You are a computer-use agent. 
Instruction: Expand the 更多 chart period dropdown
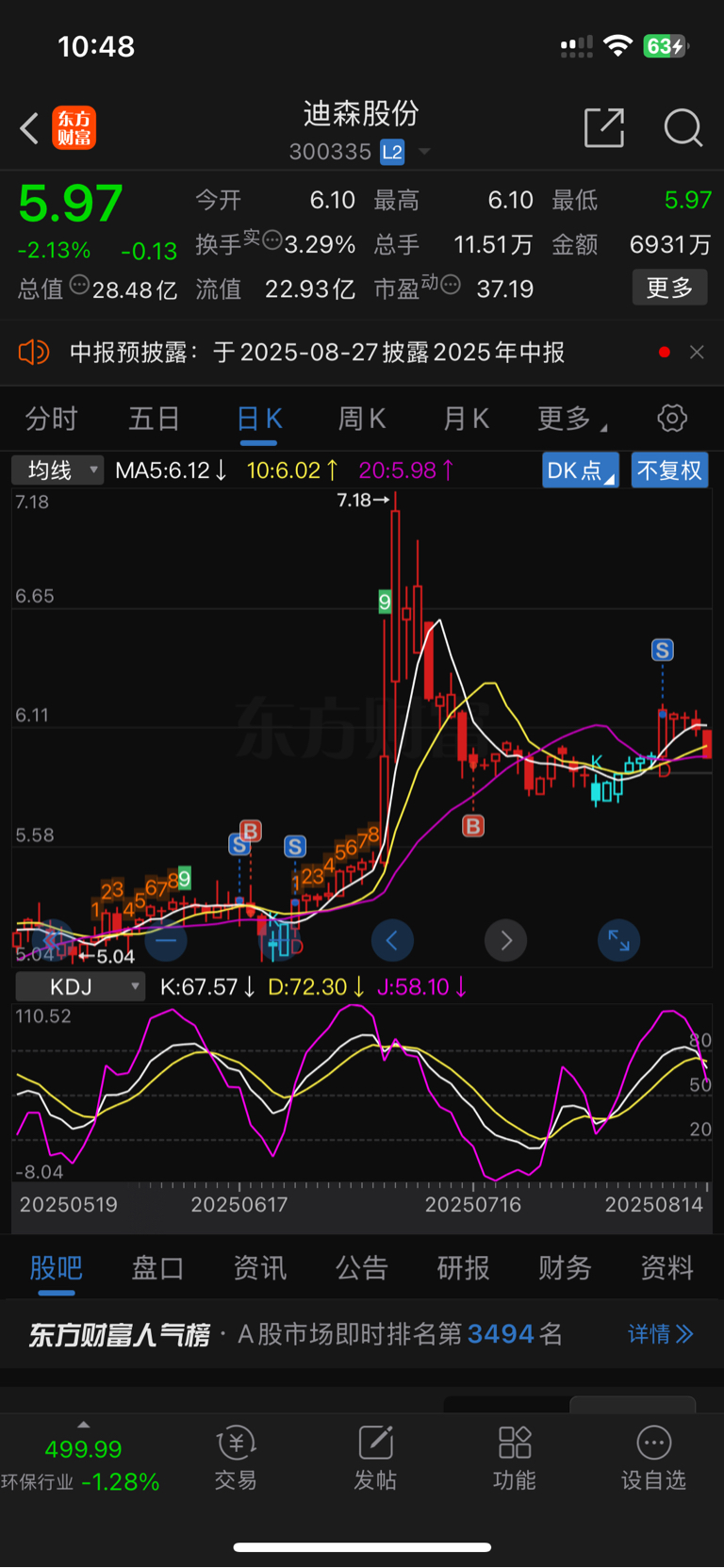coord(571,419)
